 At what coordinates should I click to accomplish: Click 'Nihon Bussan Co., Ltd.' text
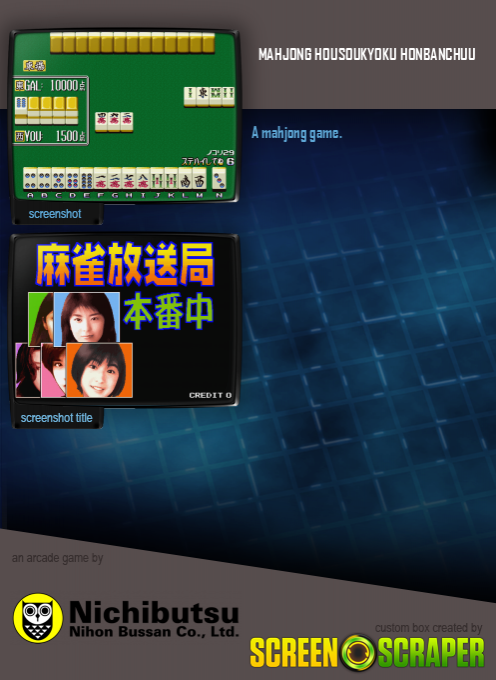[x=154, y=631]
